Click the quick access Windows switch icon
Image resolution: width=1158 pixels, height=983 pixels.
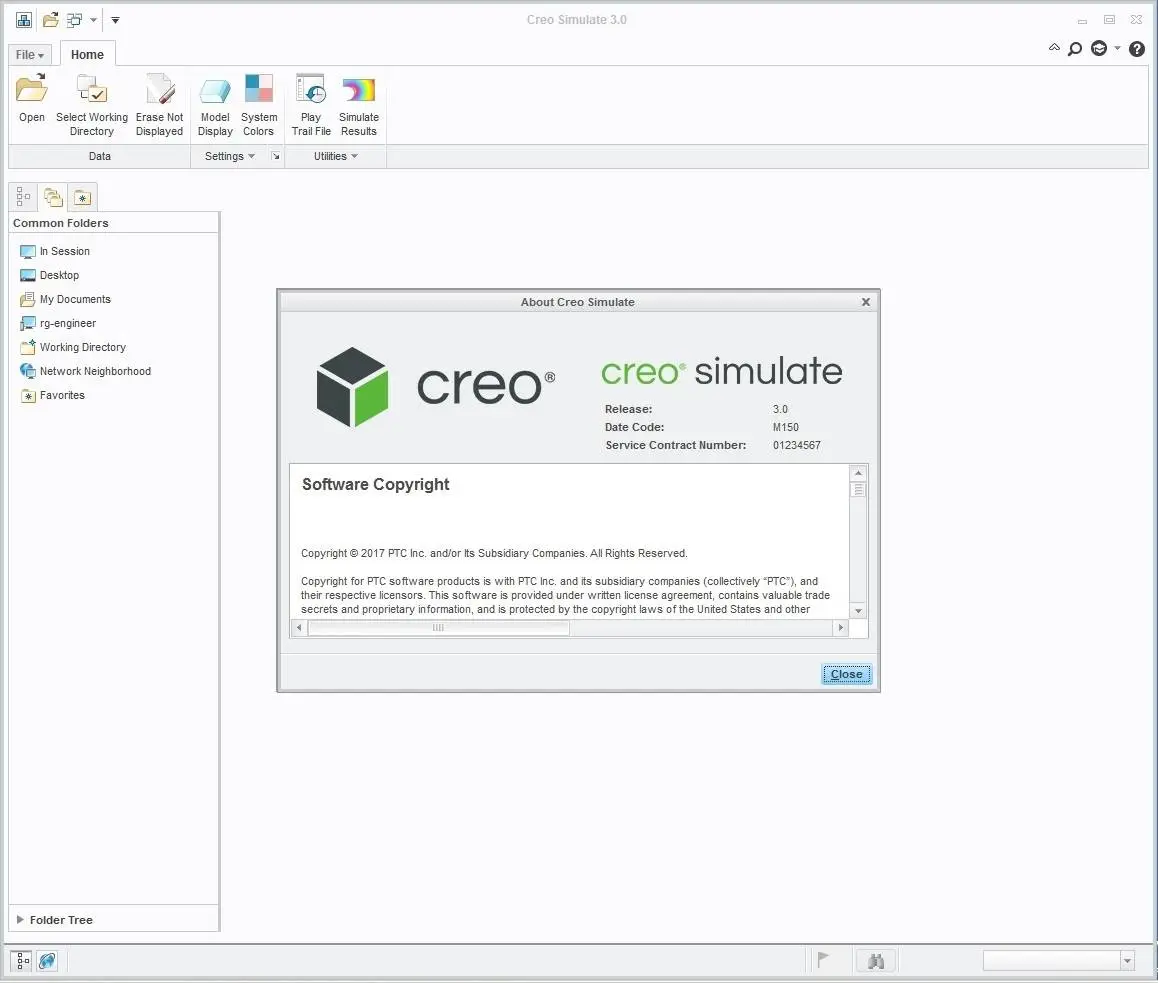(75, 20)
